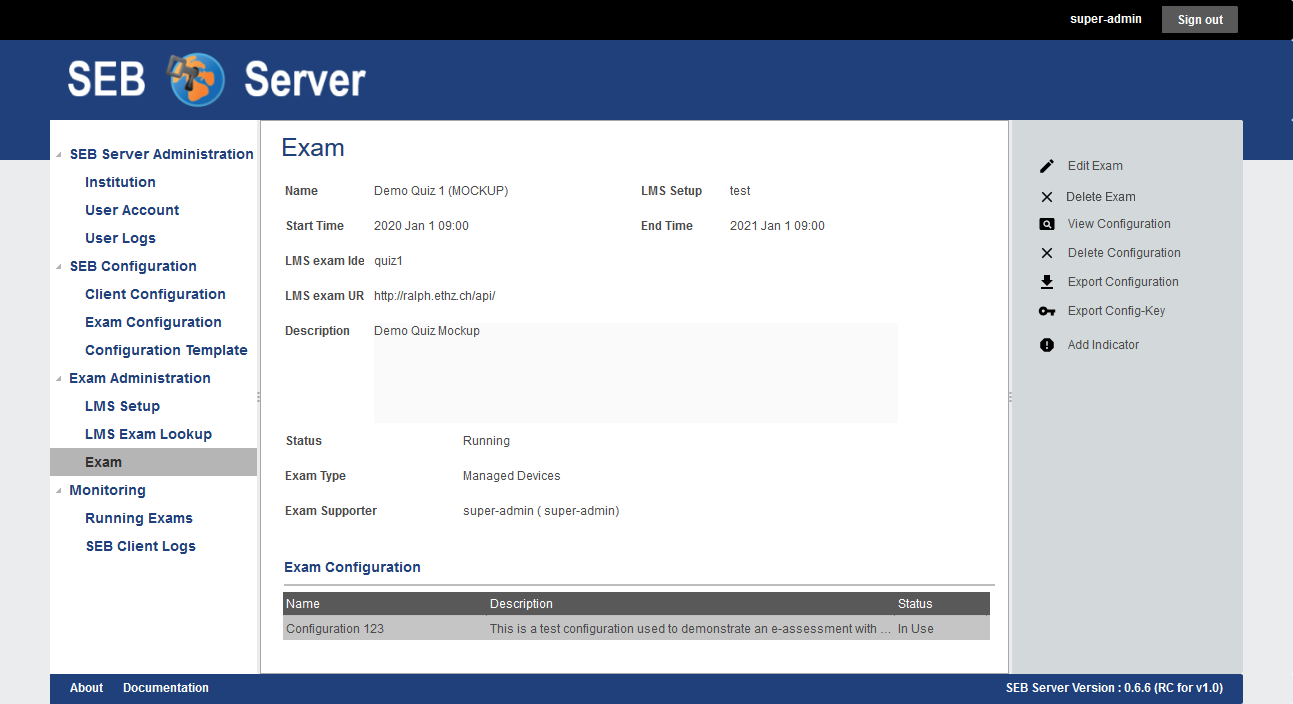Sort table by Name column header

click(303, 604)
